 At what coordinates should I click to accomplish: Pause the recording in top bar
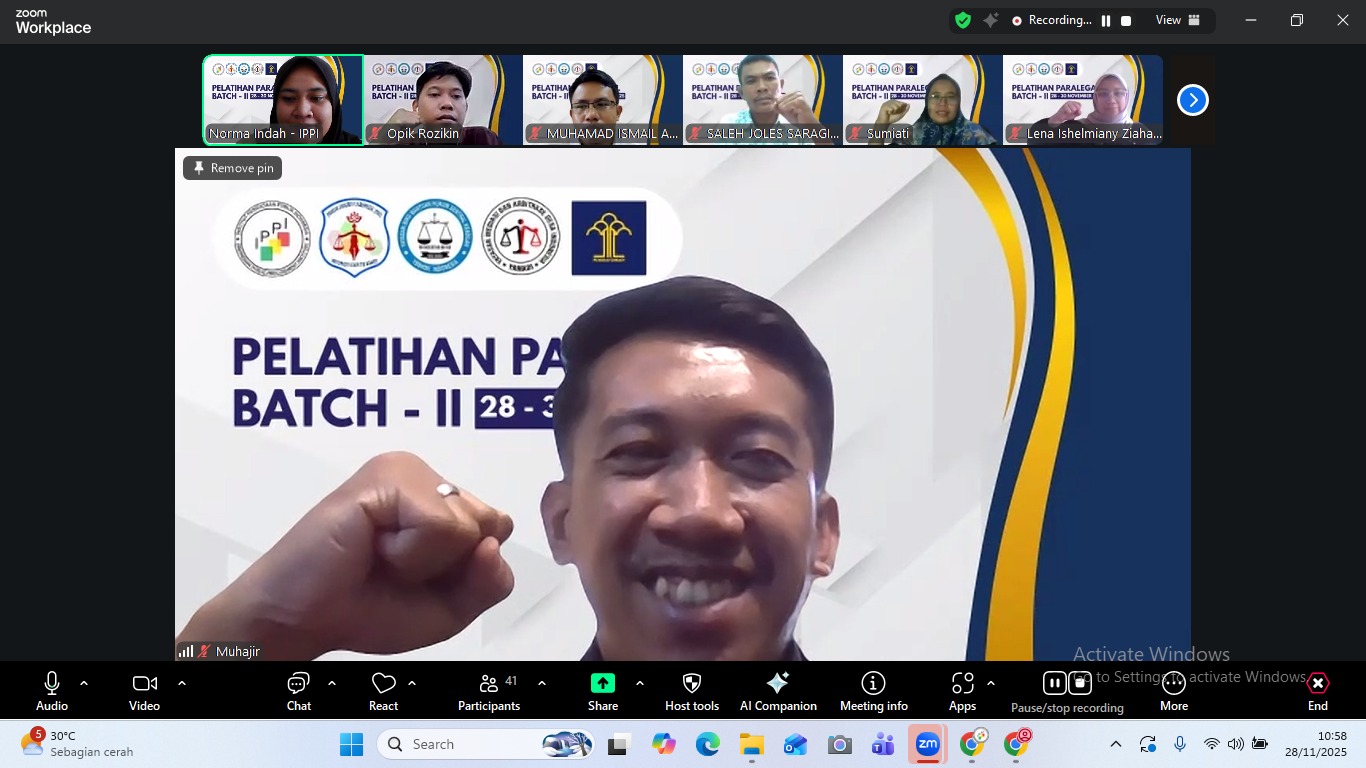pyautogui.click(x=1106, y=21)
